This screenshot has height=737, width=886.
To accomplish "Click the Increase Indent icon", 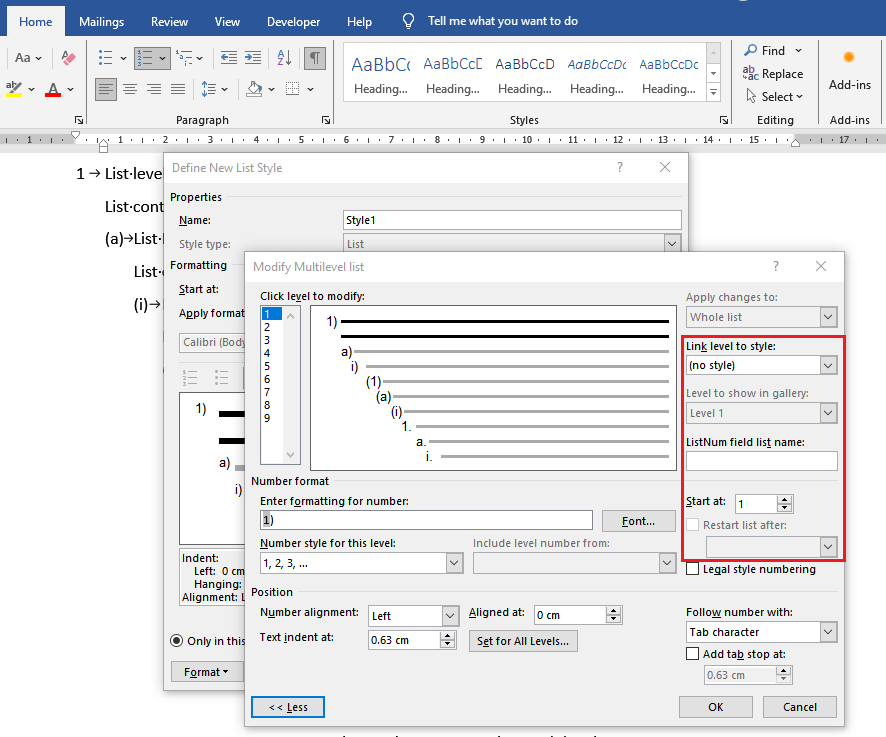I will click(x=253, y=58).
